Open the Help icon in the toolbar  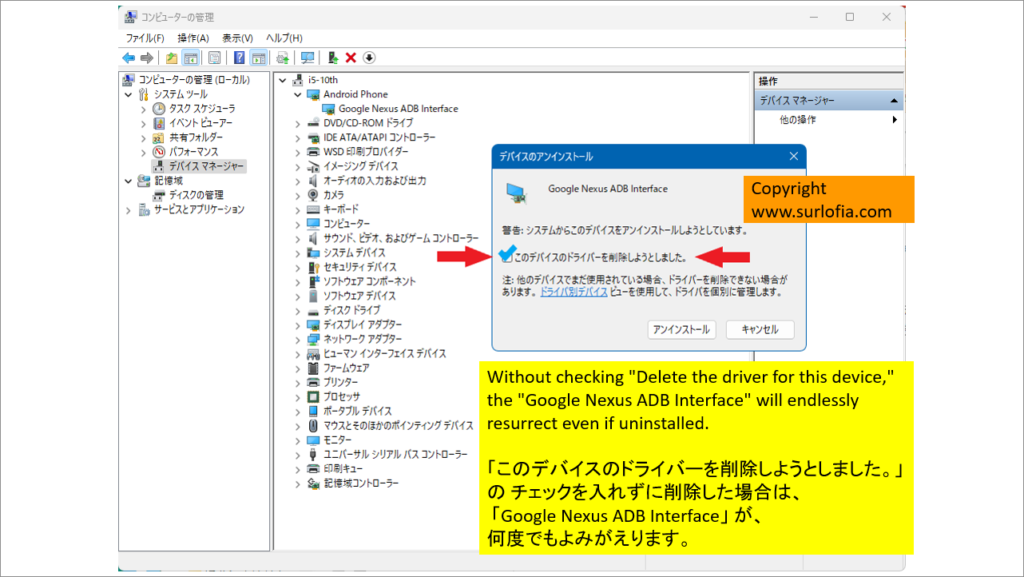click(x=238, y=57)
